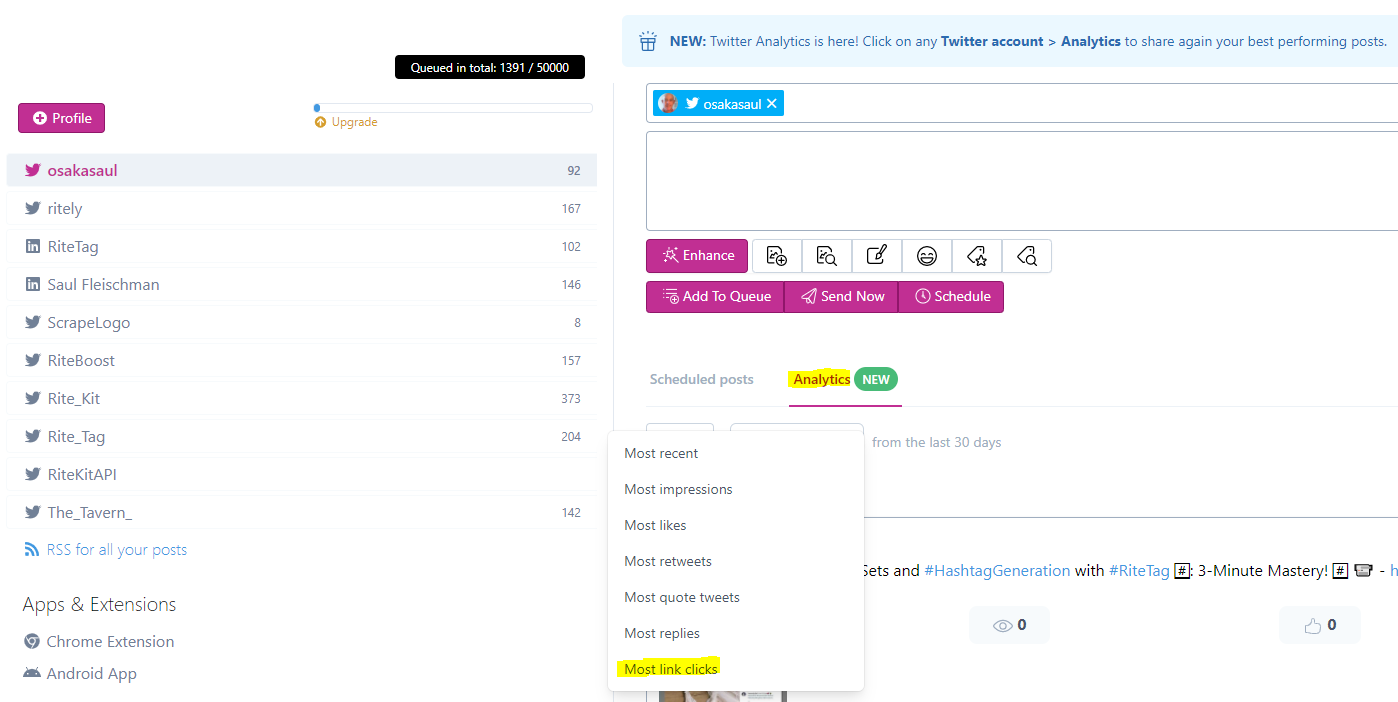Image resolution: width=1398 pixels, height=702 pixels.
Task: Click the hashtag tag search icon
Action: point(1027,256)
